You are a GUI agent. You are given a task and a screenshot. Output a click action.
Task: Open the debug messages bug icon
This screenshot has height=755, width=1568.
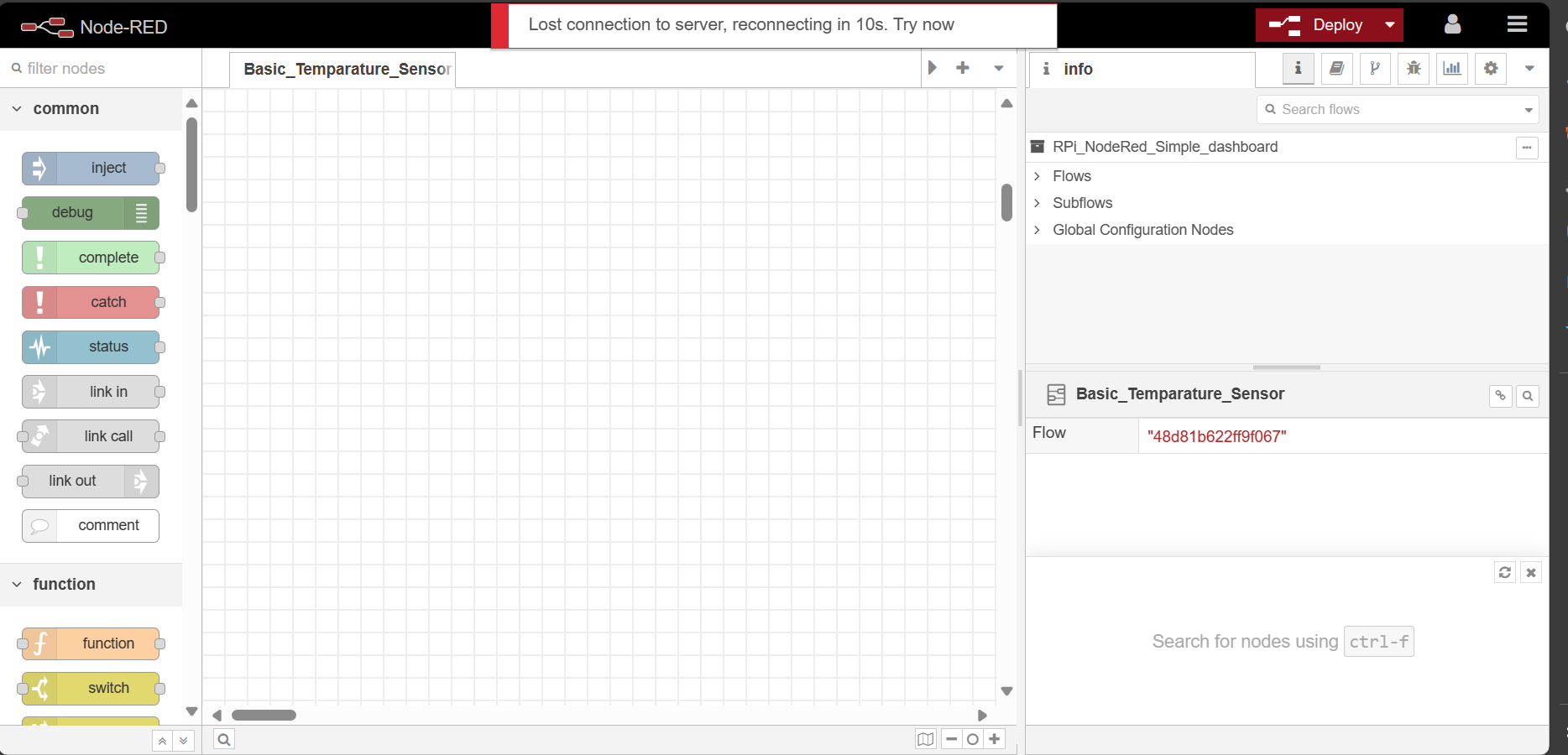[x=1414, y=69]
